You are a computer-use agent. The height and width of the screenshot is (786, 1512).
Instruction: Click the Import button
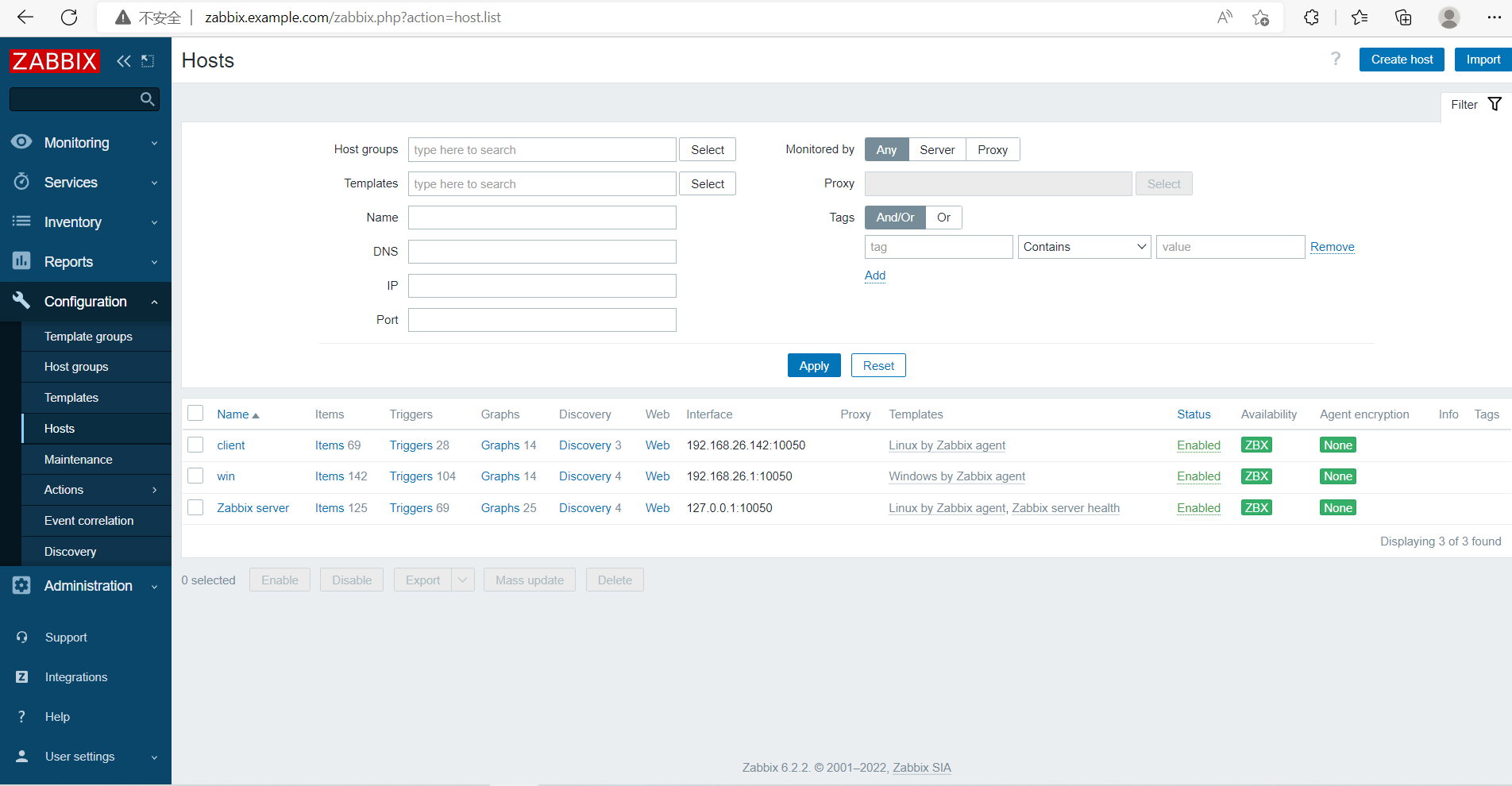[1483, 60]
